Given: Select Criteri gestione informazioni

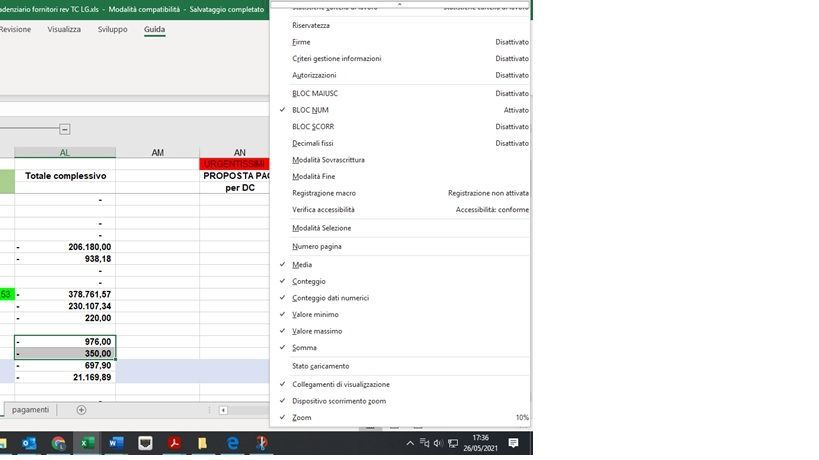Looking at the screenshot, I should pyautogui.click(x=400, y=59).
